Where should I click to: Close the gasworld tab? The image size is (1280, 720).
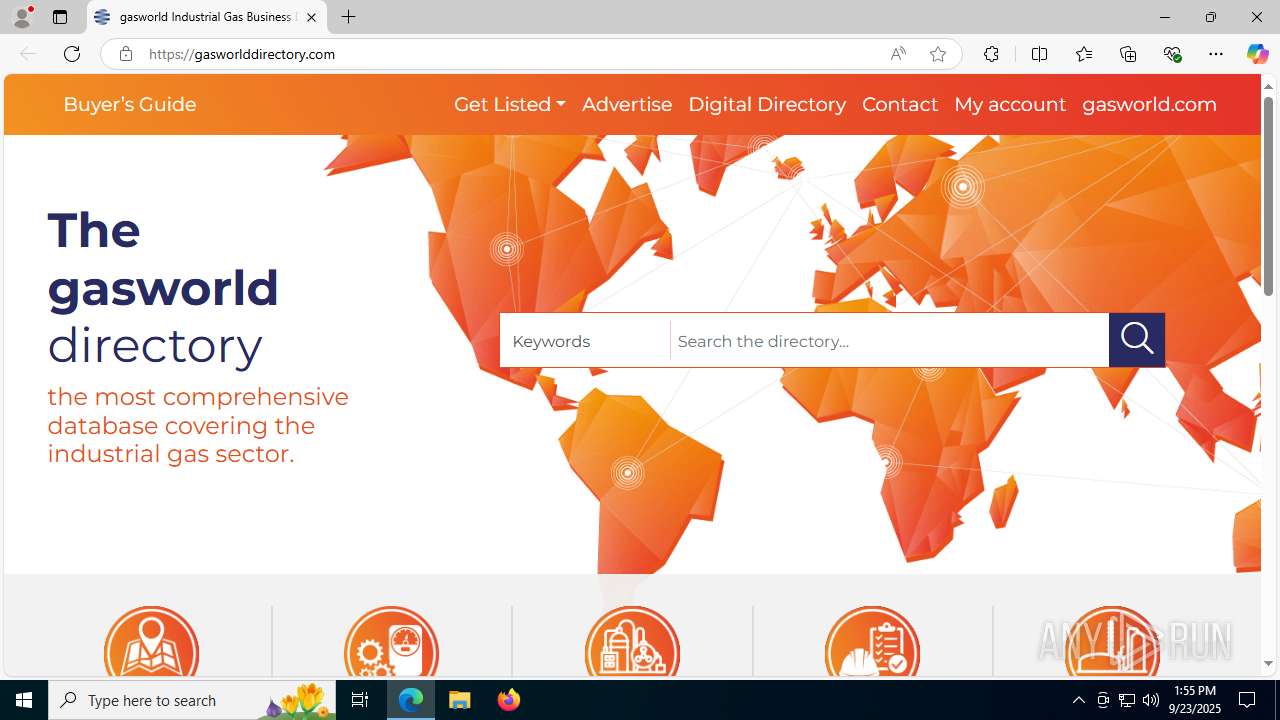311,17
